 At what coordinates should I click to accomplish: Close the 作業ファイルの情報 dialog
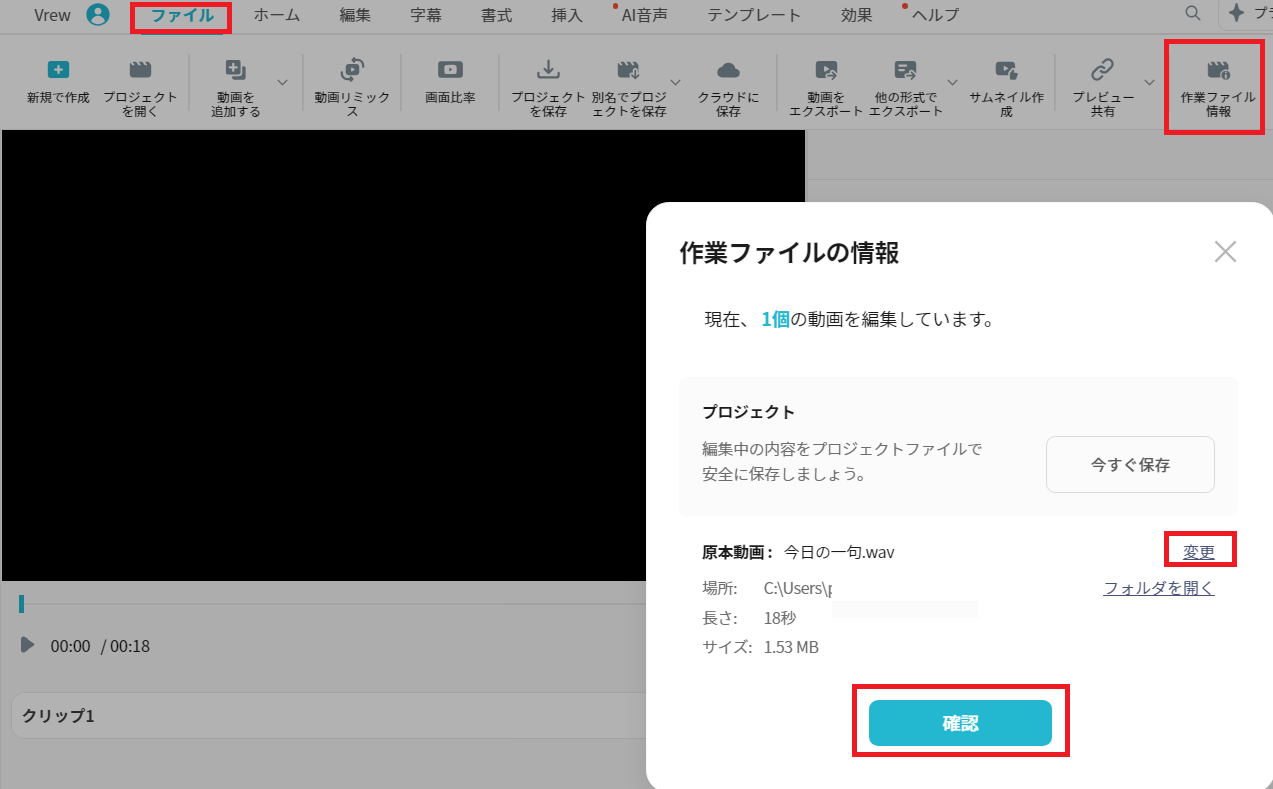click(1225, 252)
